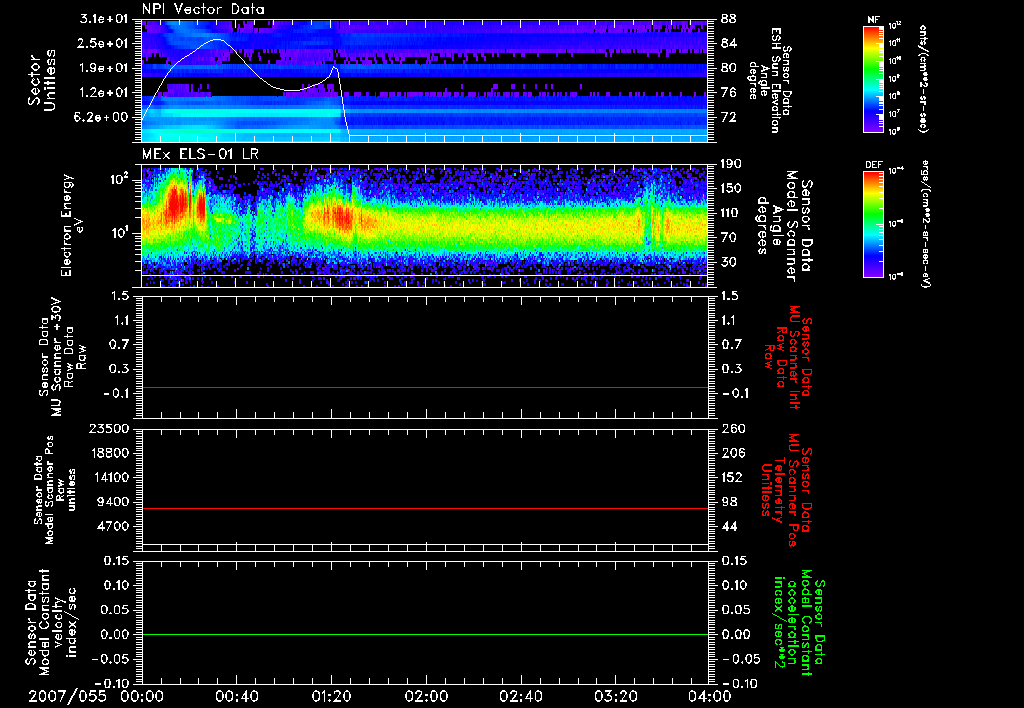Click the '88' sun elevation tick value
Viewport: 1024px width, 708px height.
(729, 19)
